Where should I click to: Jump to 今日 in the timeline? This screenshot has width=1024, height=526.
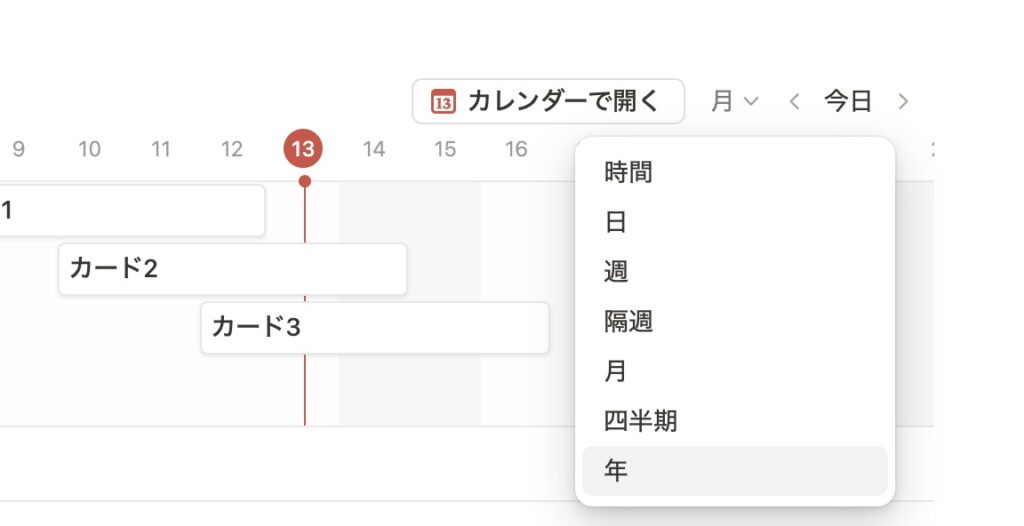(848, 101)
